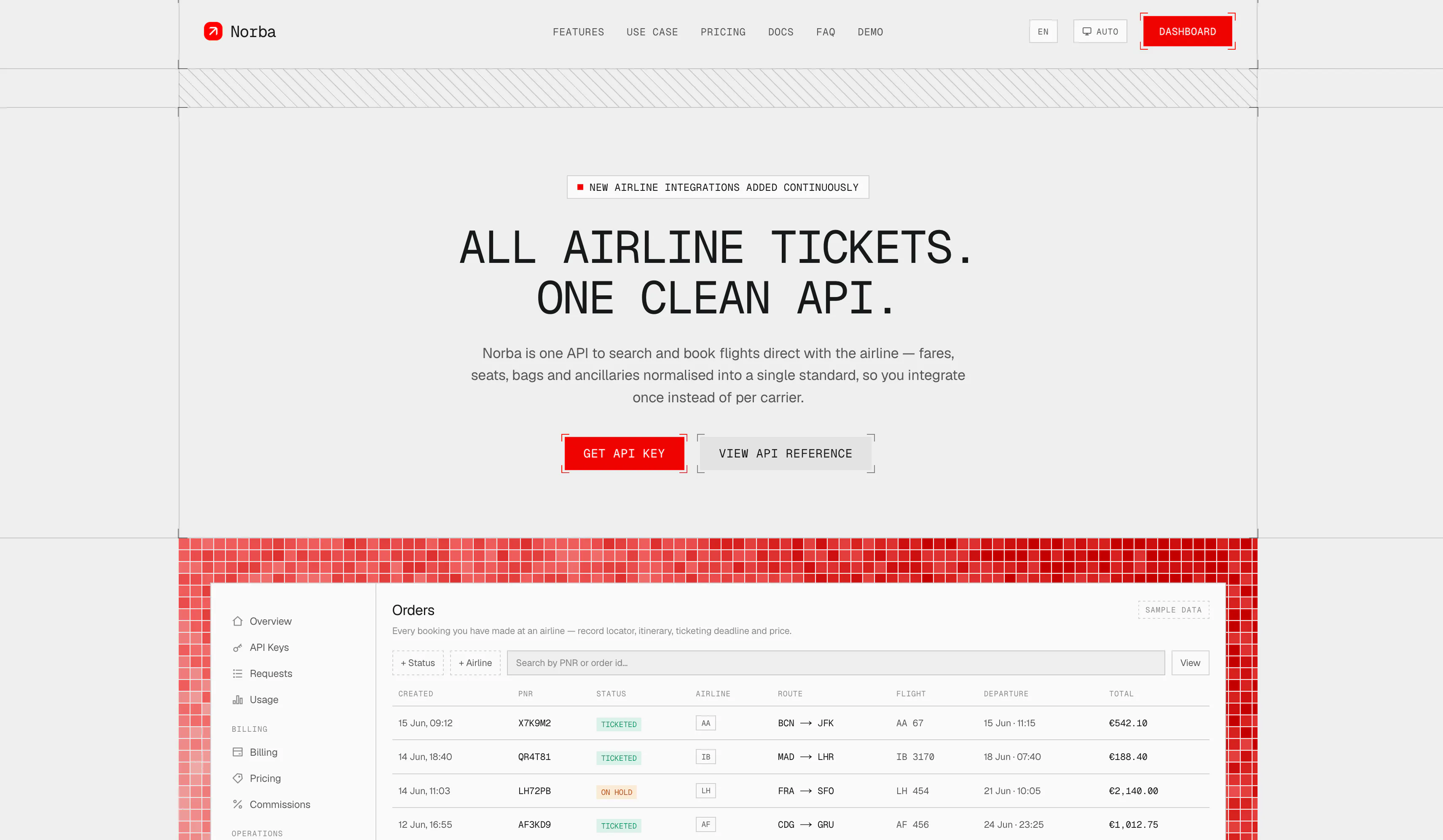Open the Demo nav item

point(870,32)
